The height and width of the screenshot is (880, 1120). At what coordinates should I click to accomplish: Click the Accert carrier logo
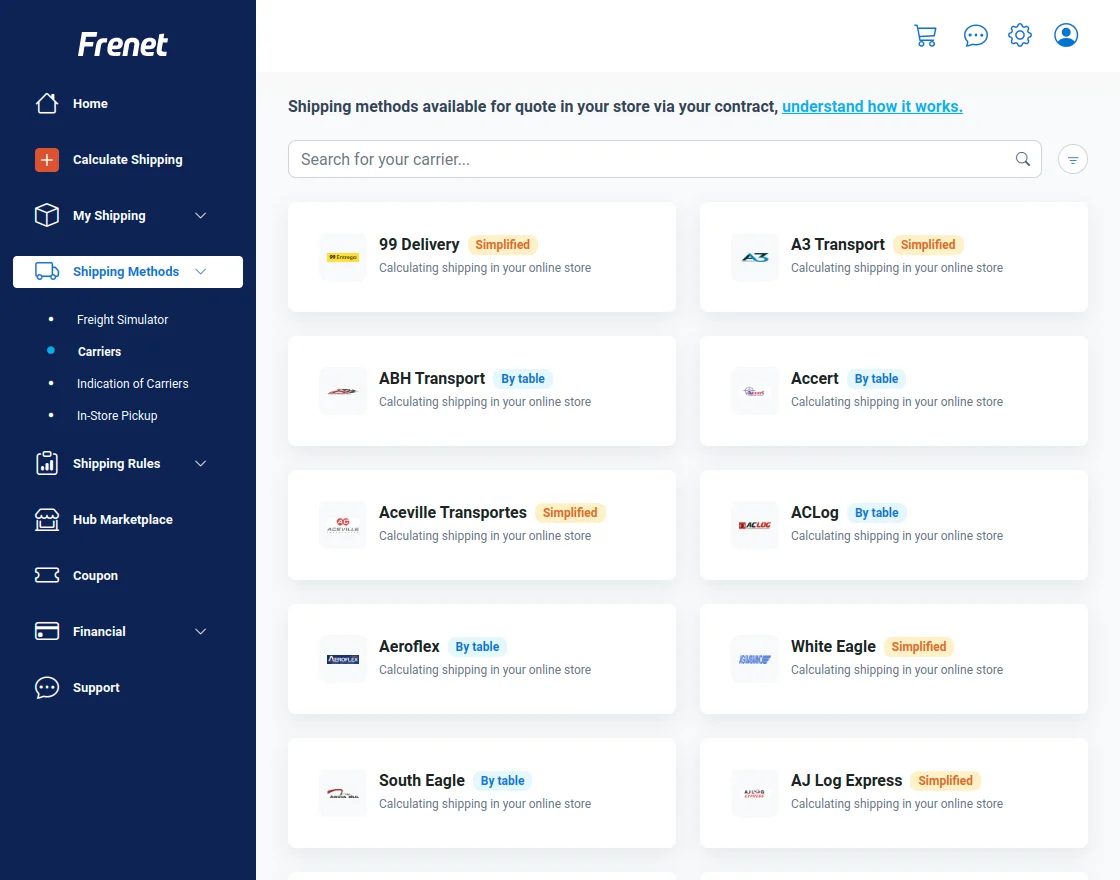(755, 391)
